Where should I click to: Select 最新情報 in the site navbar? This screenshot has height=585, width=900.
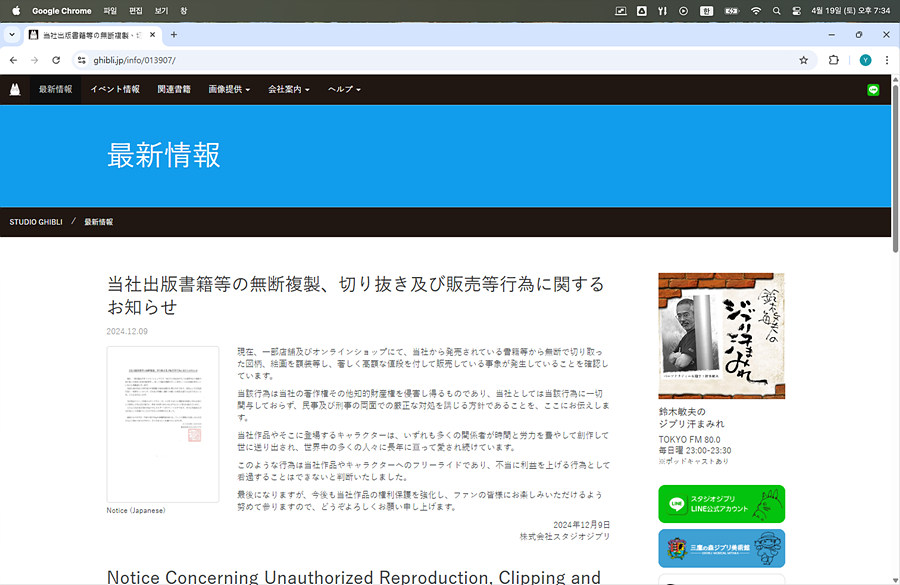tap(56, 90)
